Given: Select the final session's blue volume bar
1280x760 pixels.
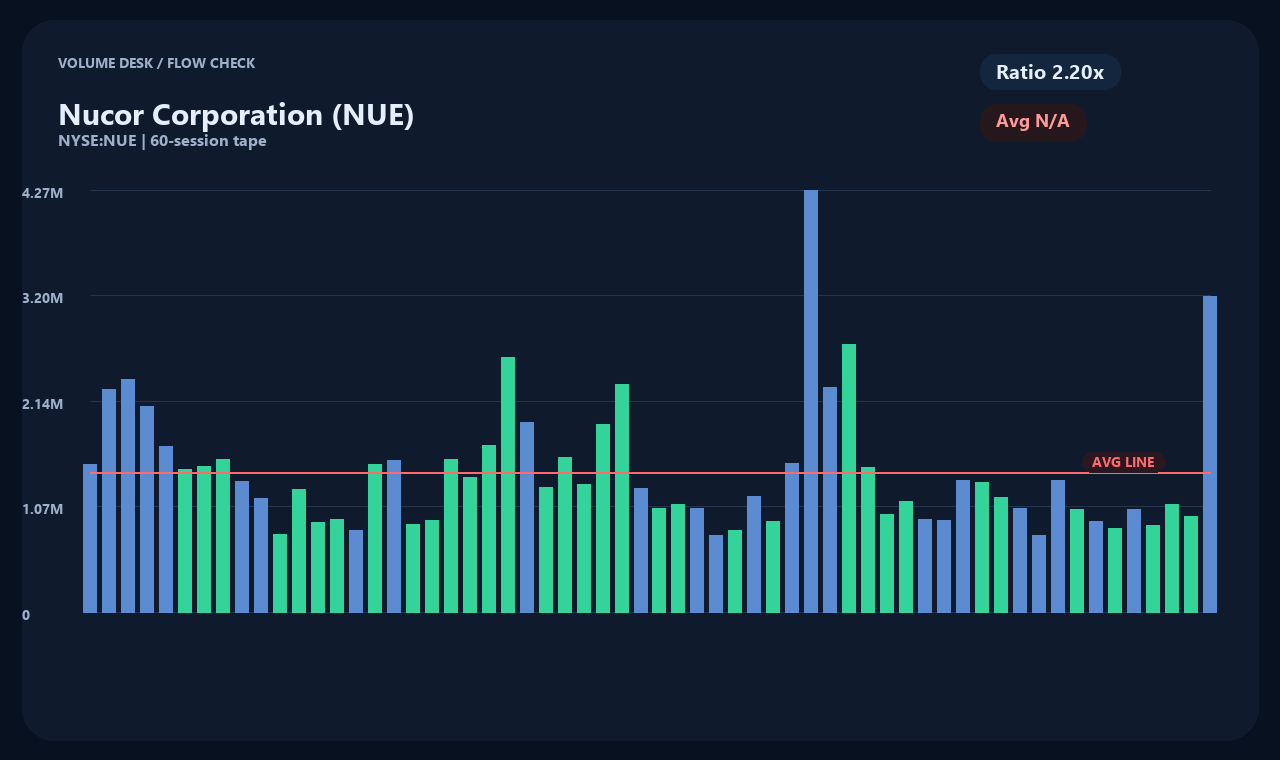Looking at the screenshot, I should click(1210, 454).
